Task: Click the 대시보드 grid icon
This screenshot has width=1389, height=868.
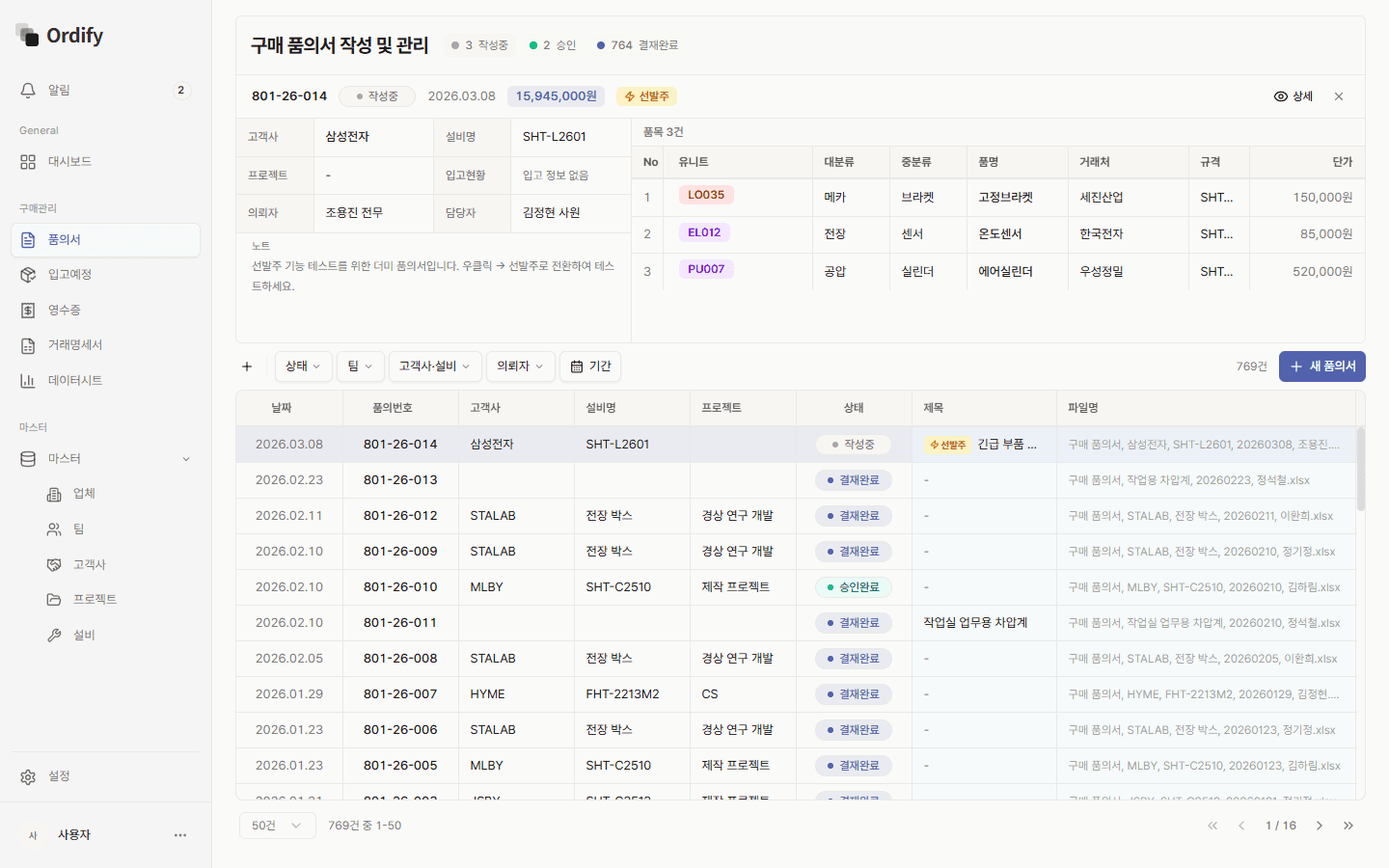Action: pyautogui.click(x=28, y=161)
